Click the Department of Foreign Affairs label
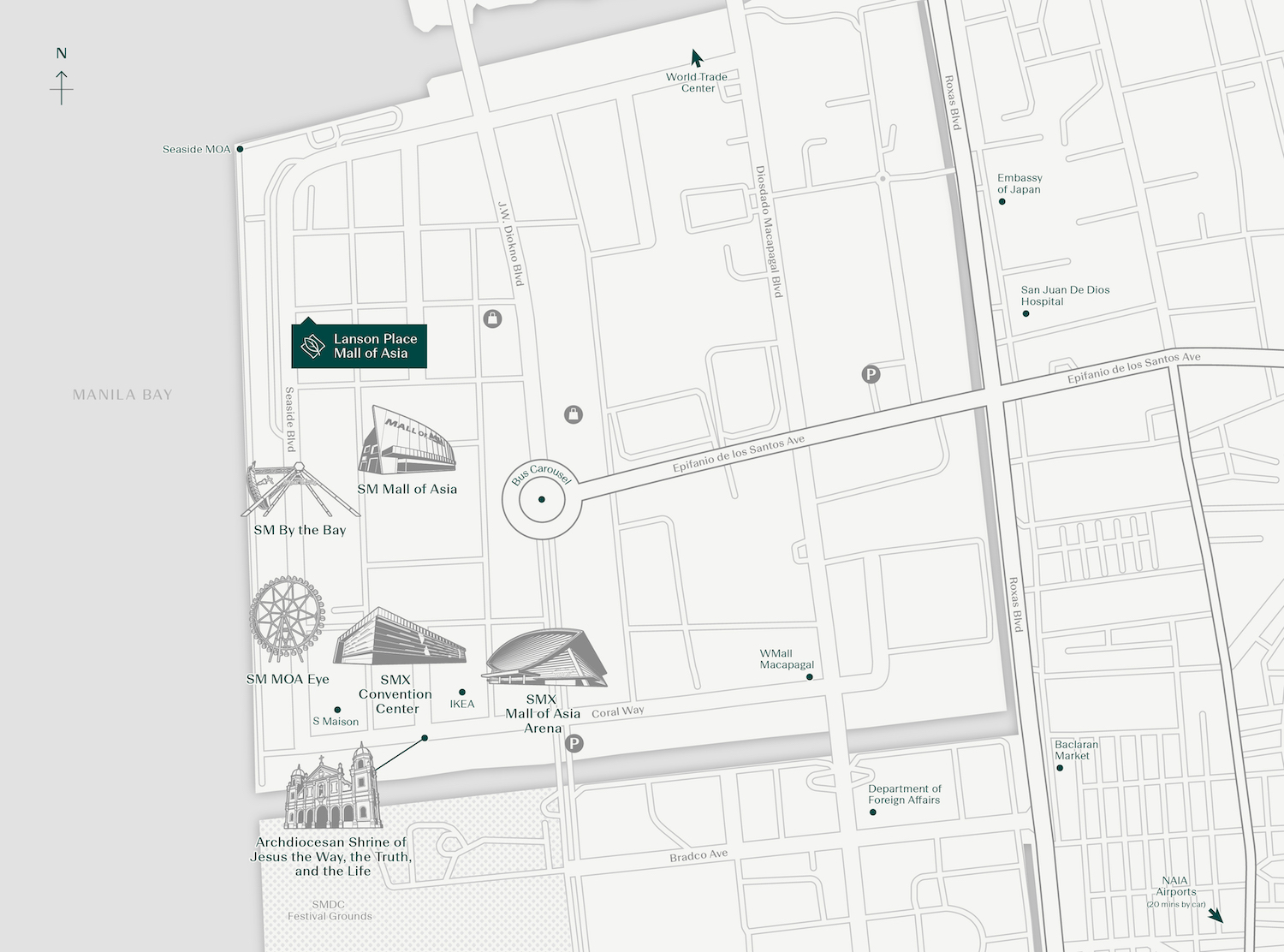Viewport: 1284px width, 952px height. pyautogui.click(x=904, y=794)
